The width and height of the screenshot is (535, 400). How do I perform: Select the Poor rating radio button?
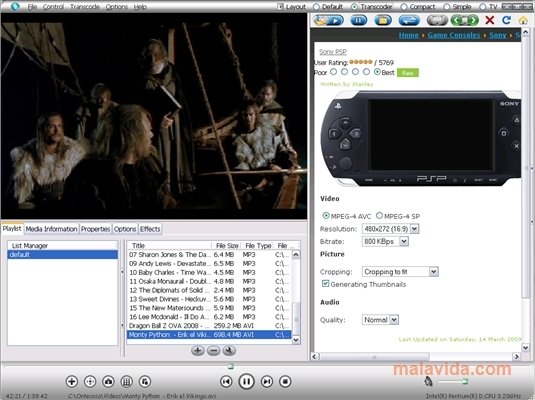334,72
